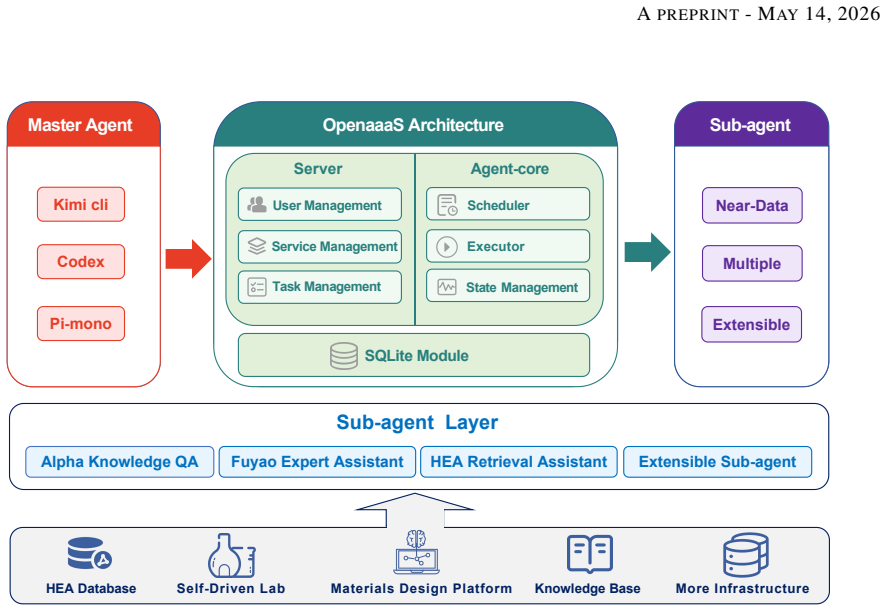Select the Pi-mono box
This screenshot has width=886, height=611.
point(81,324)
